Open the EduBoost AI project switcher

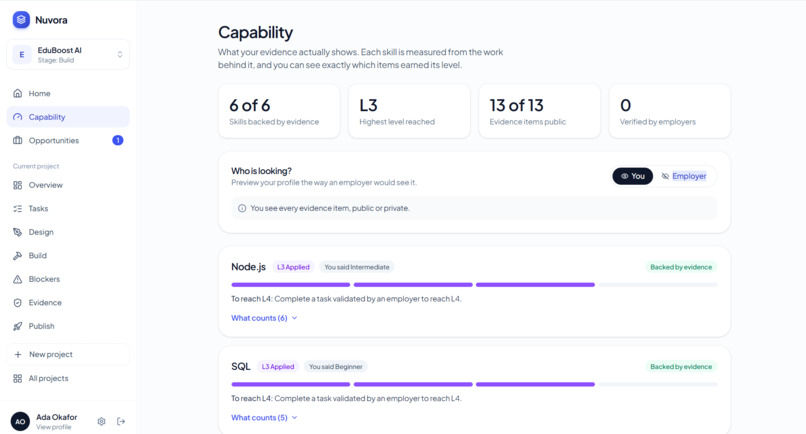pos(68,55)
